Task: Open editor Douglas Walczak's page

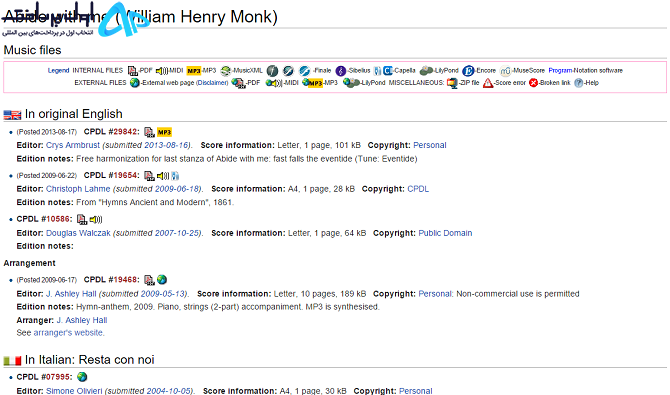Action: 78,233
